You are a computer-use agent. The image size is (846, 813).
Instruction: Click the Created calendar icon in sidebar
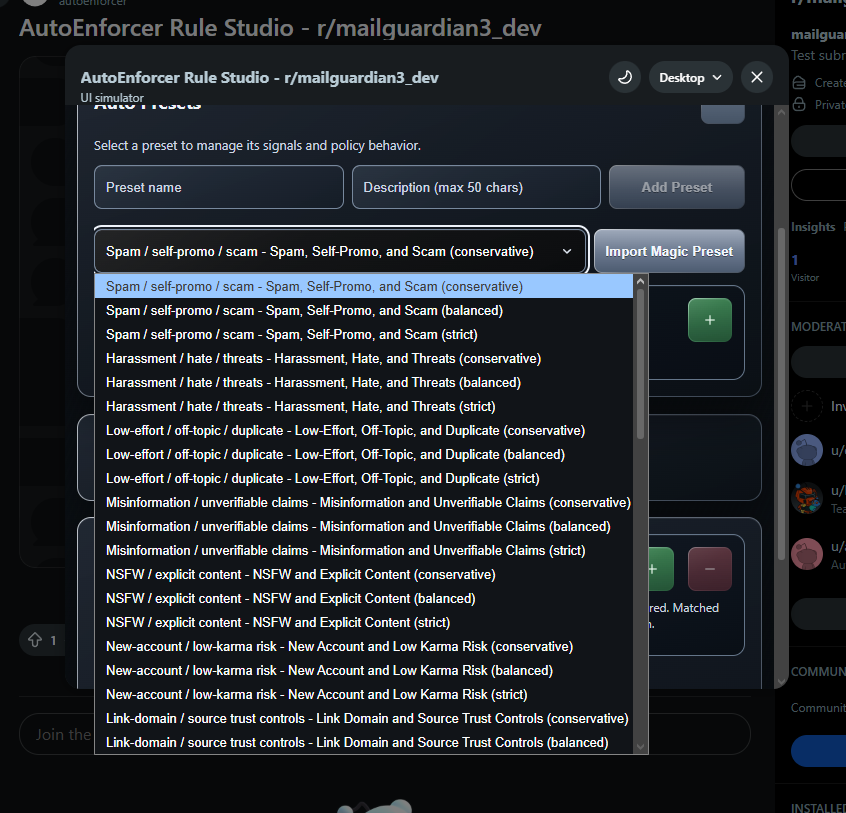click(x=799, y=83)
